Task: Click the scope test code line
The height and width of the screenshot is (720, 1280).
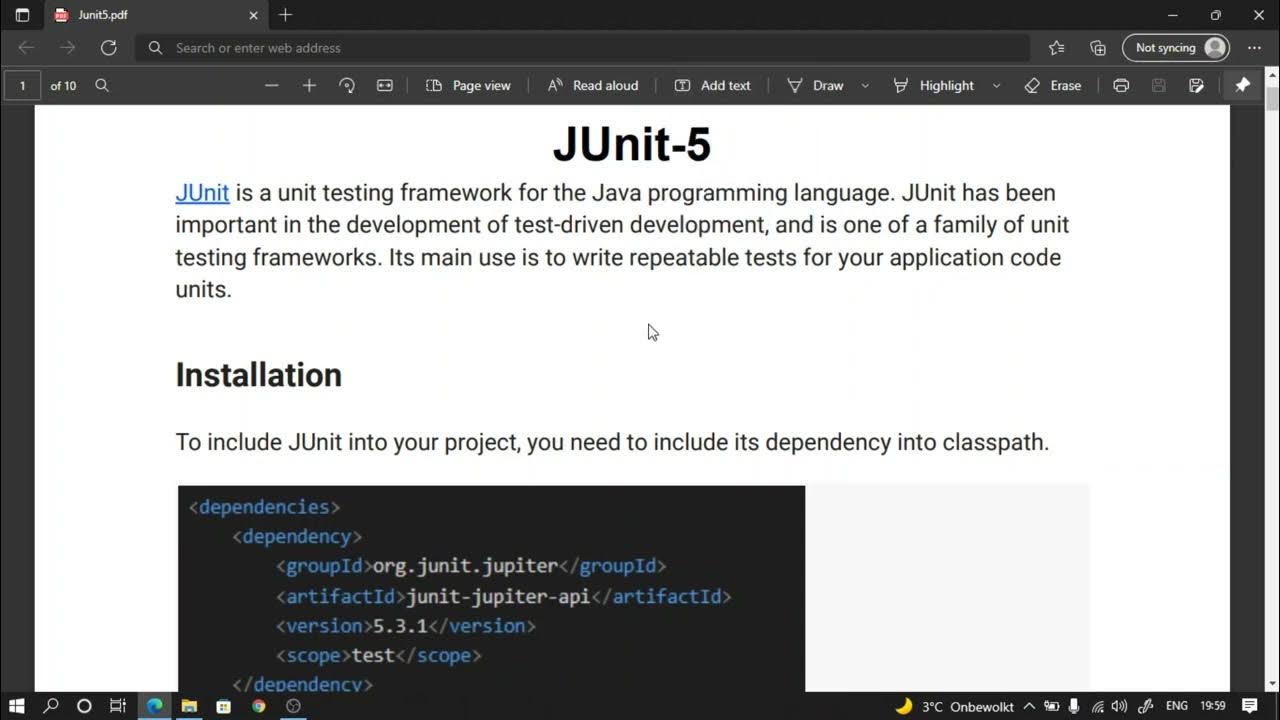Action: click(x=379, y=656)
